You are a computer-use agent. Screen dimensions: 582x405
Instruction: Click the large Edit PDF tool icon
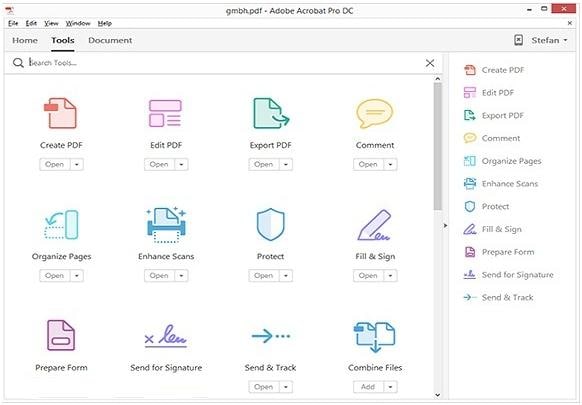pos(166,113)
